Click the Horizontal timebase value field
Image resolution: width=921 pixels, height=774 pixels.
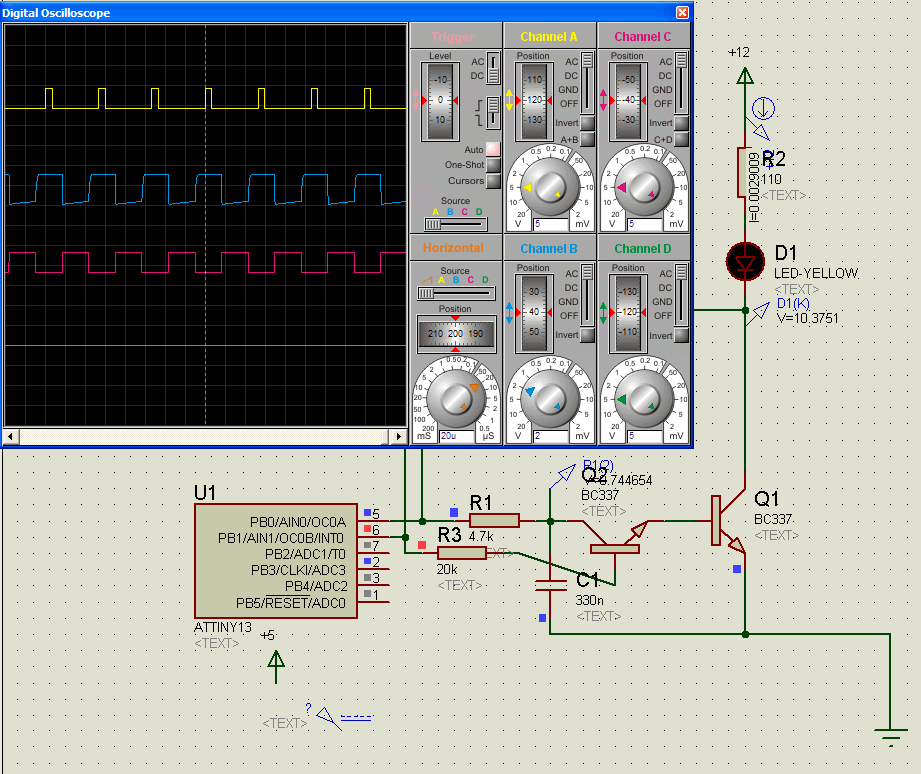(458, 437)
